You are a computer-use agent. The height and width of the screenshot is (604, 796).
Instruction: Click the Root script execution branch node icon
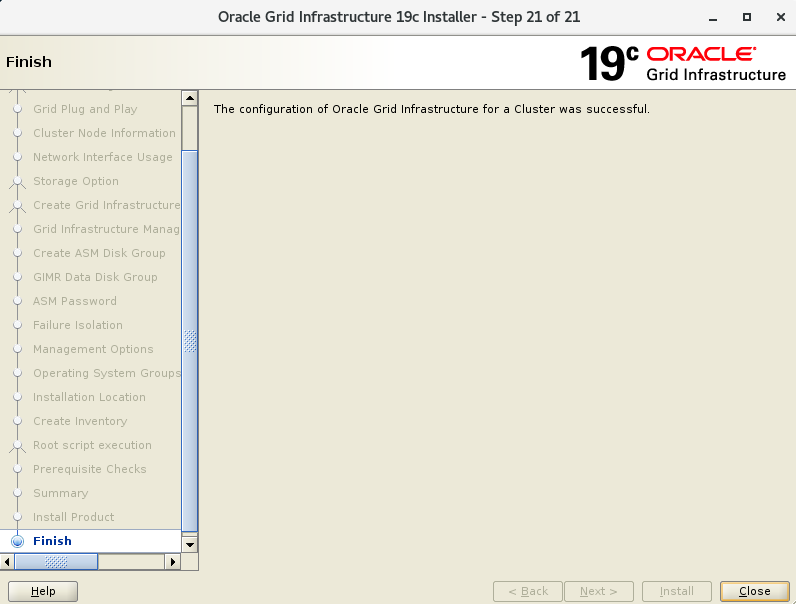tap(17, 446)
